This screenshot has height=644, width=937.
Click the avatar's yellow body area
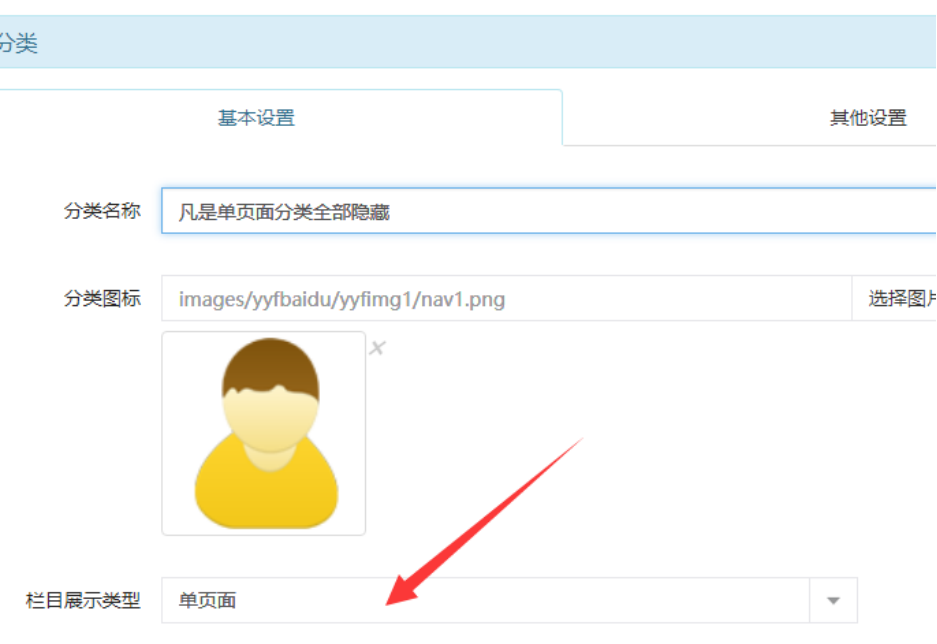(x=267, y=493)
